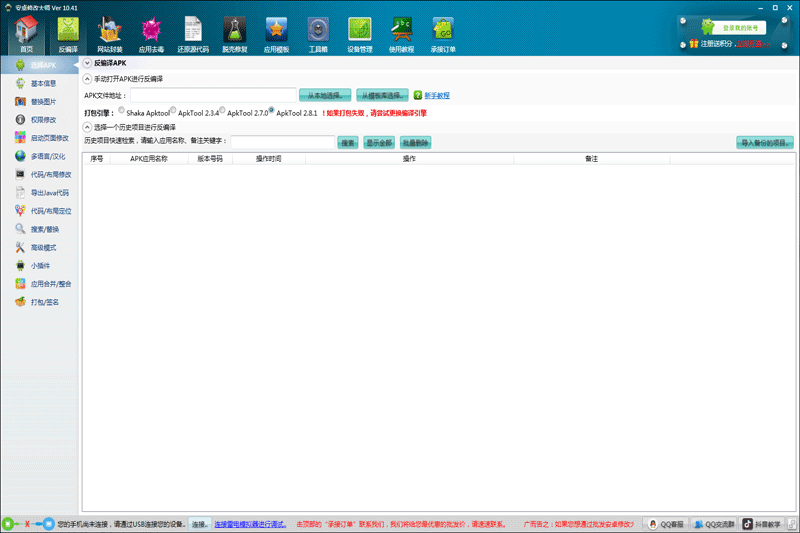Open the 新手教程 link

pos(437,95)
